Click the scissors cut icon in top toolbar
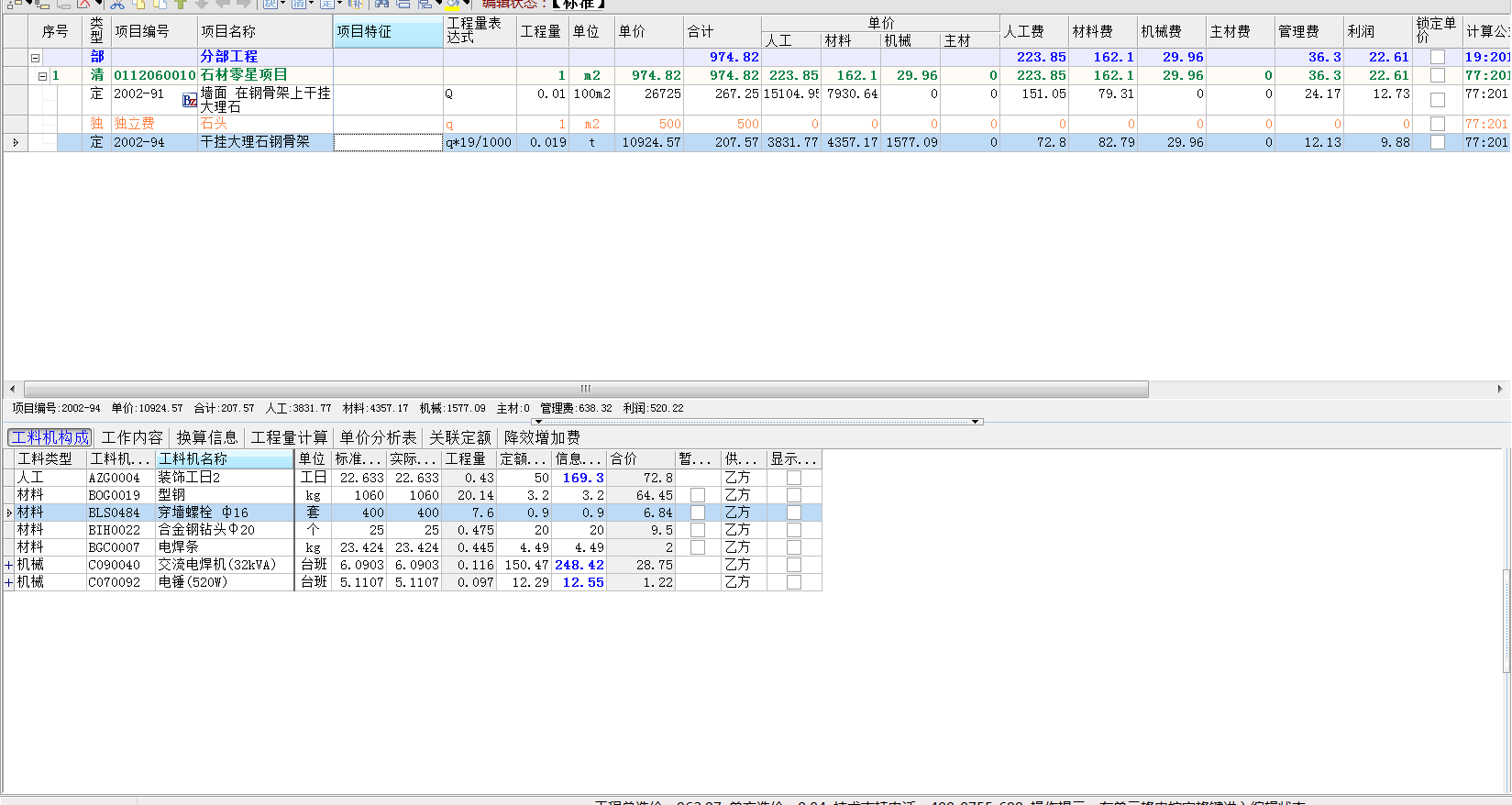 click(x=116, y=4)
